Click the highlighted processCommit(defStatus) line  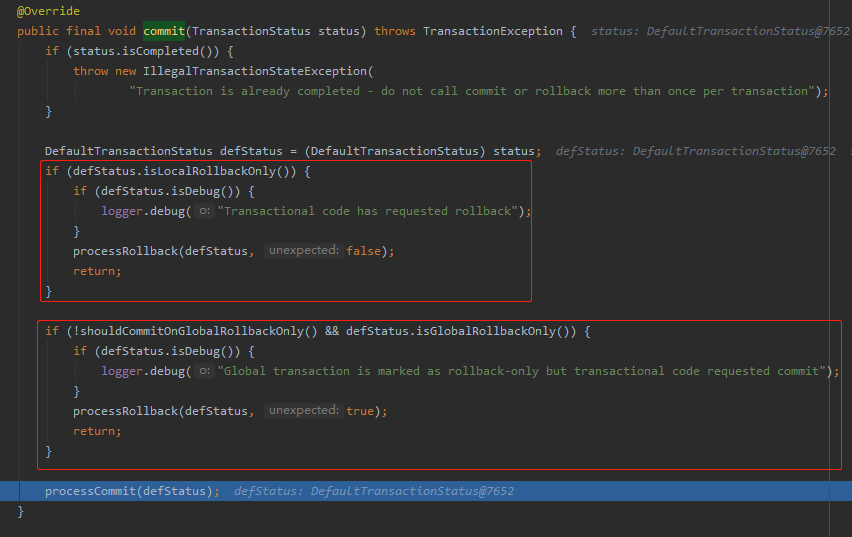tap(426, 491)
